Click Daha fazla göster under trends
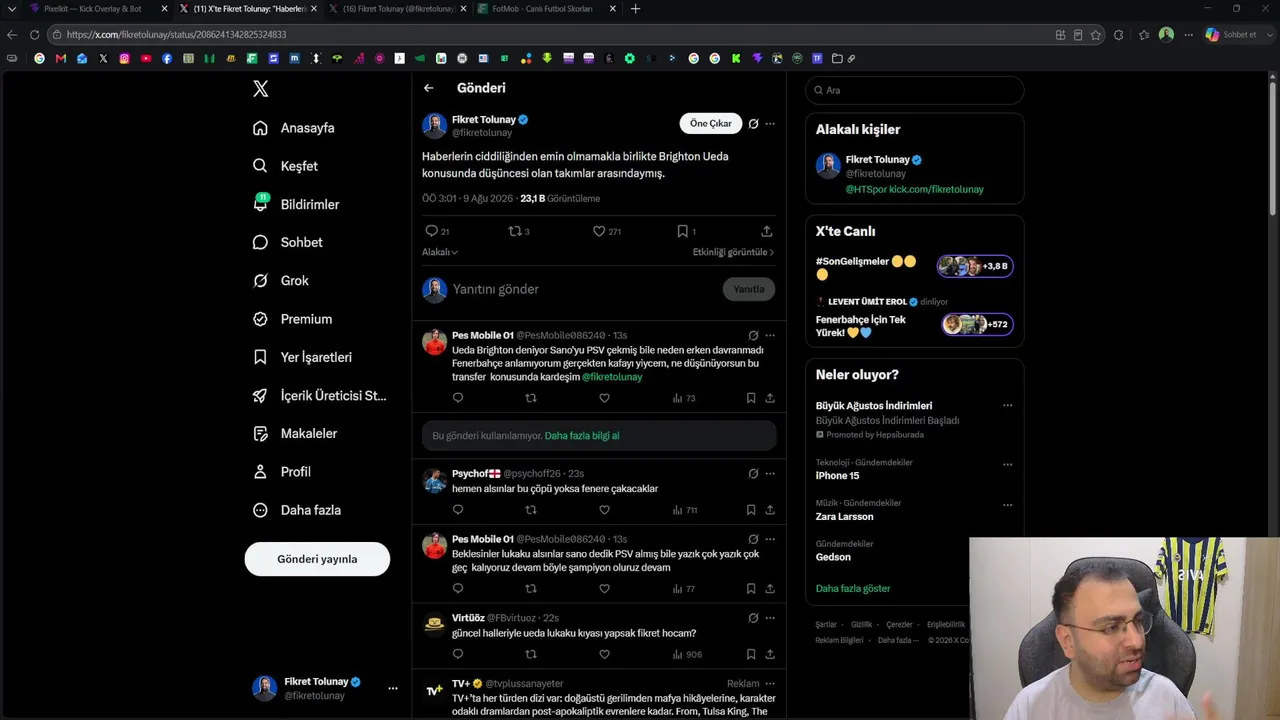 853,589
